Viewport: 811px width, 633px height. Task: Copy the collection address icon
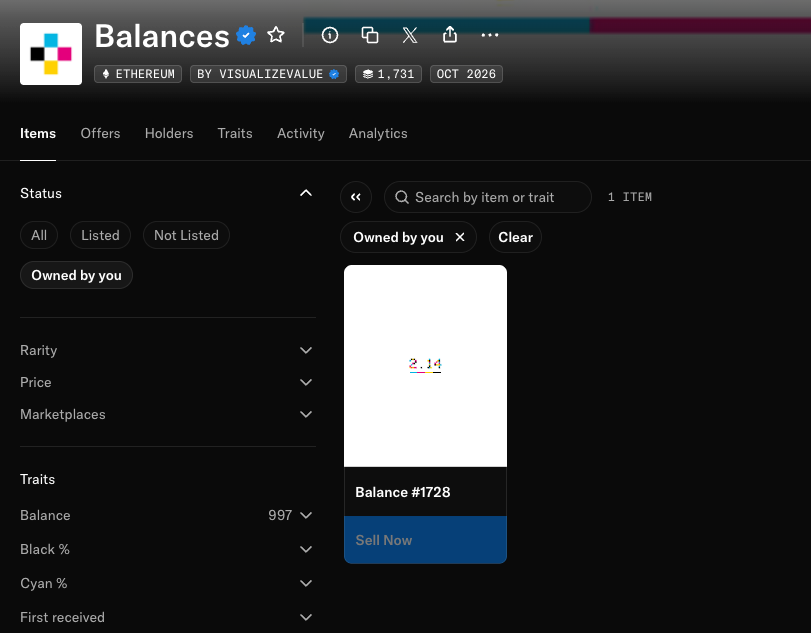point(370,35)
